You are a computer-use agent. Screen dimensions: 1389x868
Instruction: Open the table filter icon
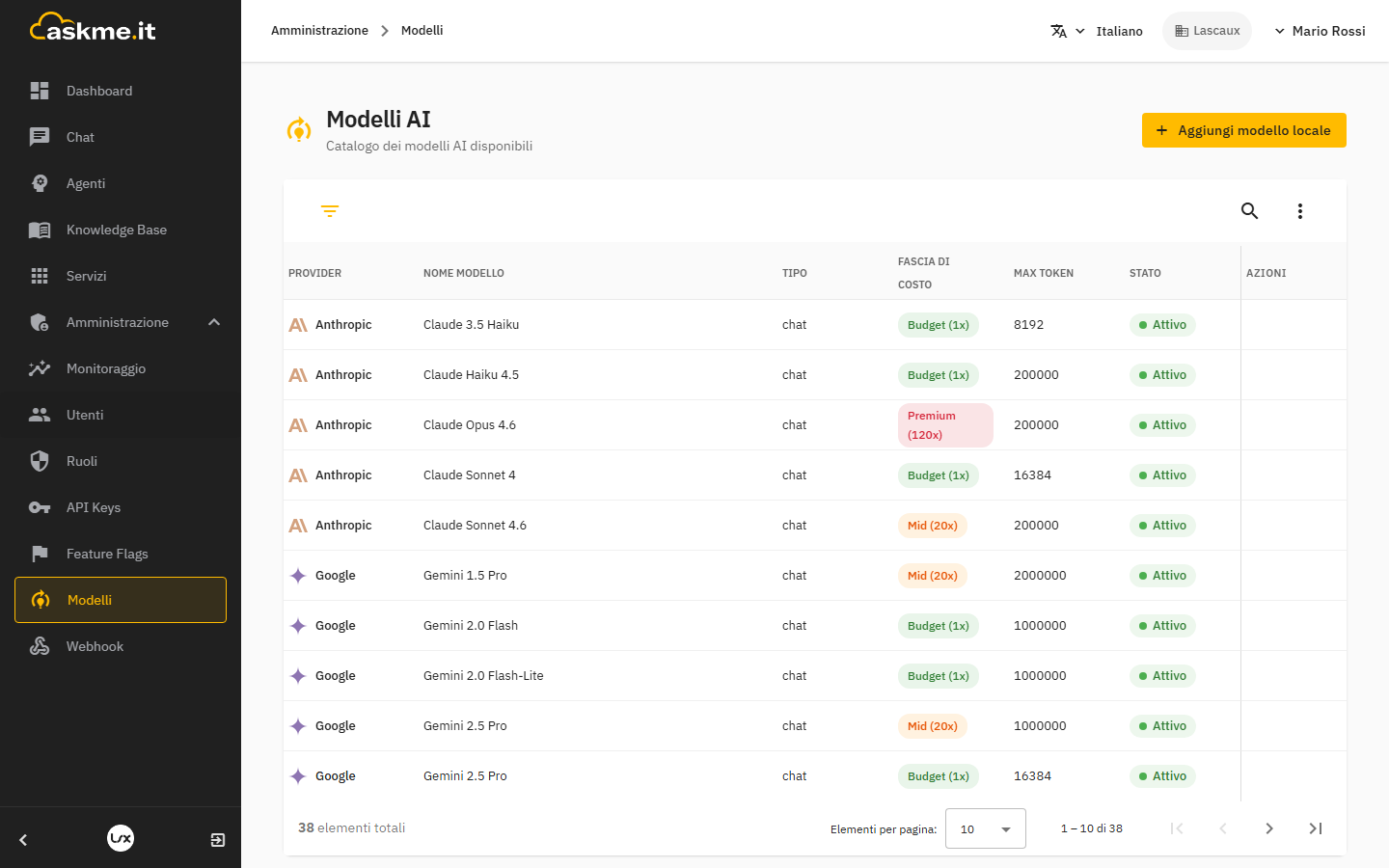point(330,211)
